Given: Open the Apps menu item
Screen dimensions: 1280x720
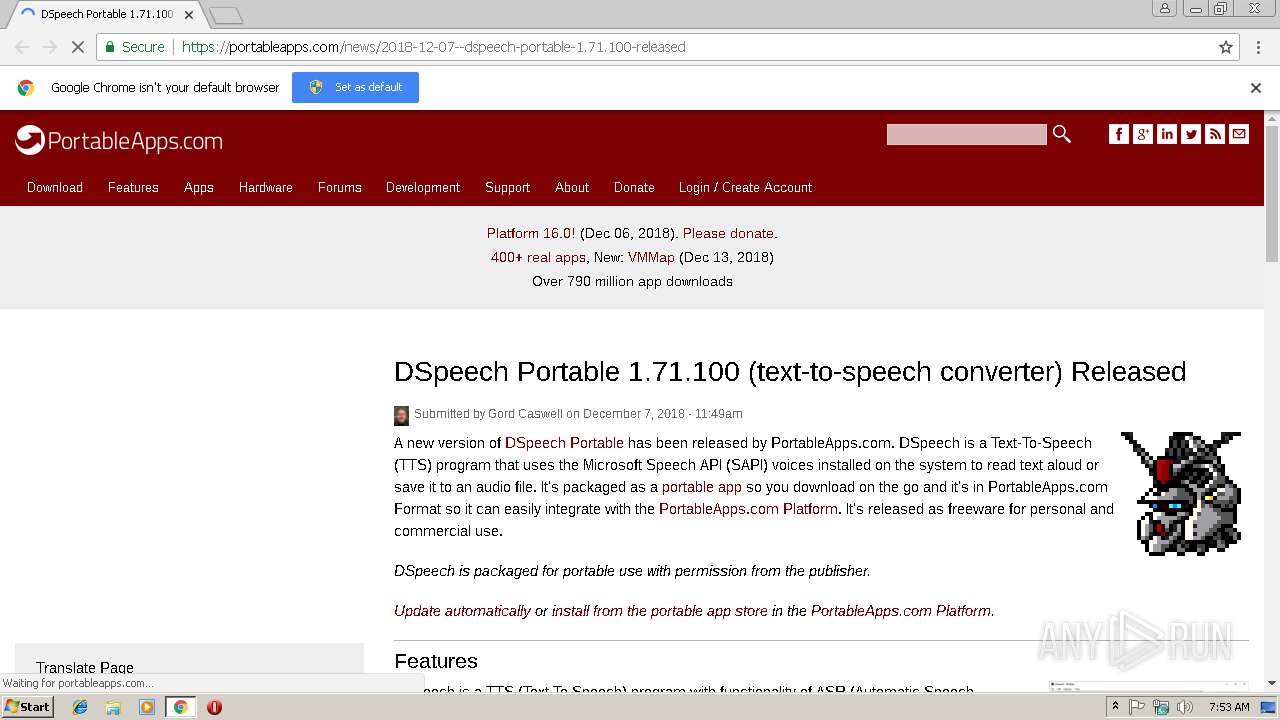Looking at the screenshot, I should pyautogui.click(x=199, y=187).
